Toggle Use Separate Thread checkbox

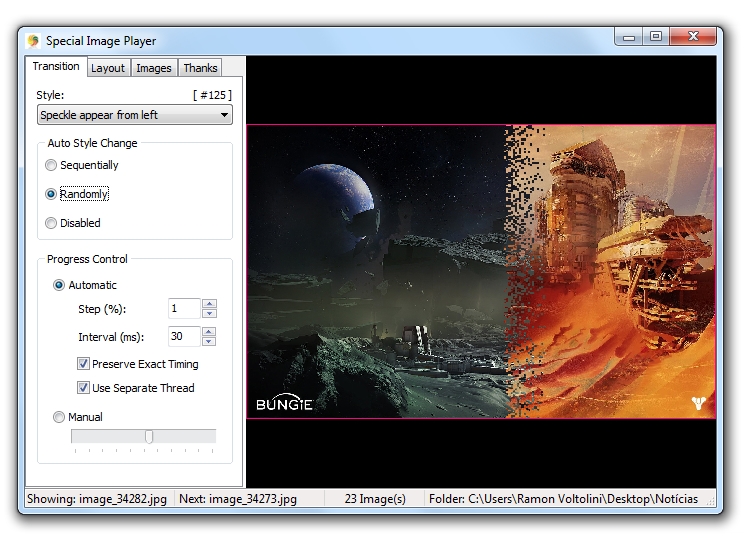83,388
